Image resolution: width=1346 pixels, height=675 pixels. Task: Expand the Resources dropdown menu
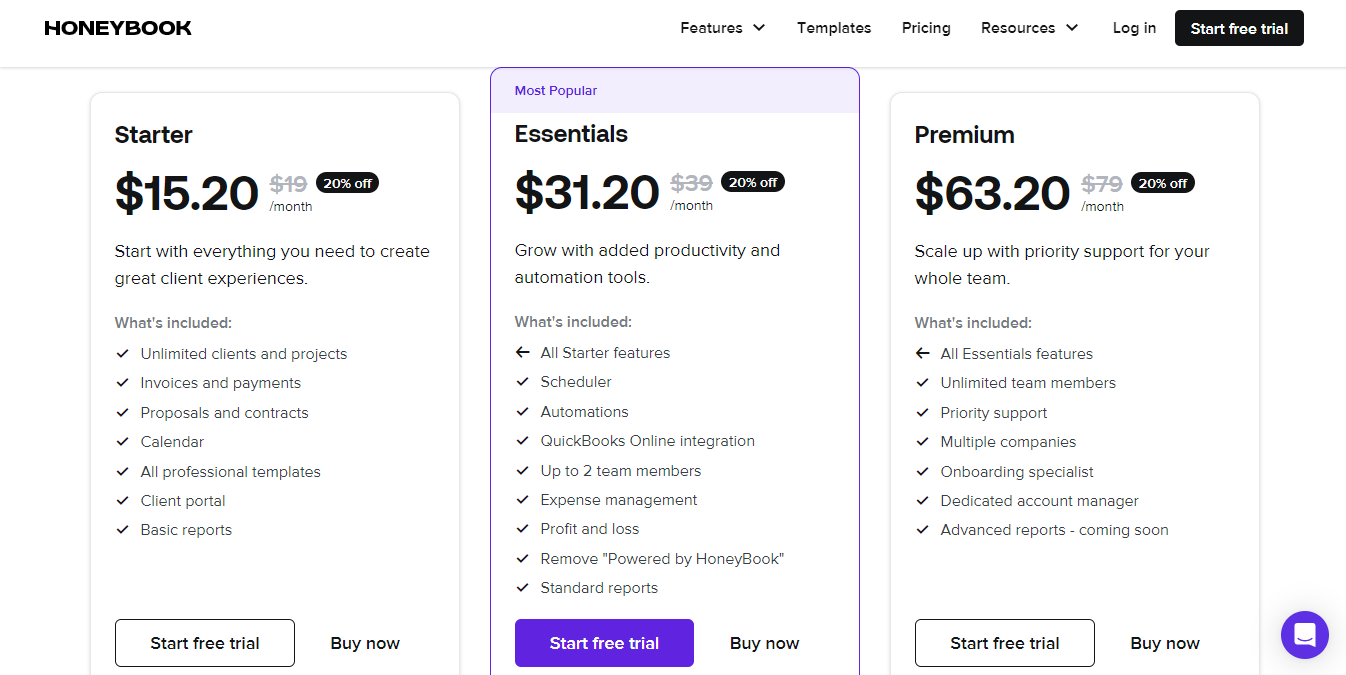point(1029,28)
